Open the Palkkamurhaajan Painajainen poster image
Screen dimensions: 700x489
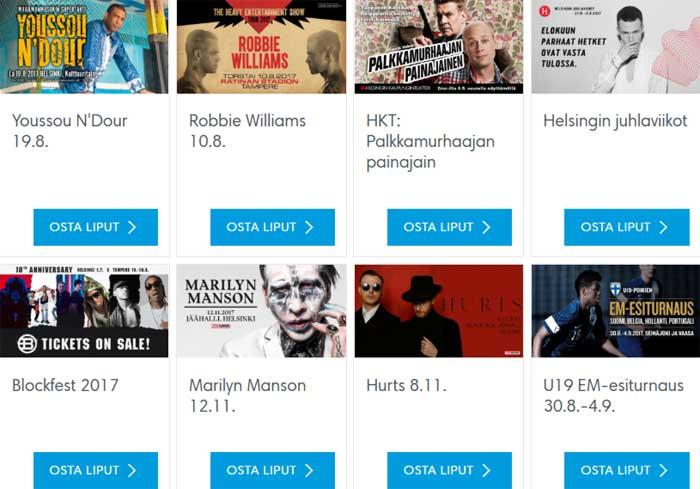439,46
